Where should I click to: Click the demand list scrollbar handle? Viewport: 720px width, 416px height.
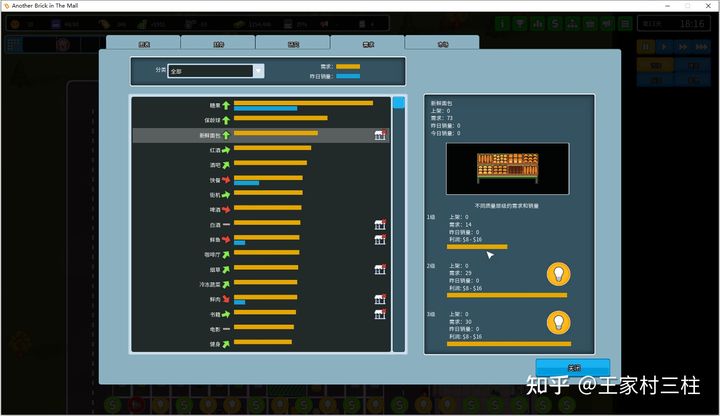(398, 102)
